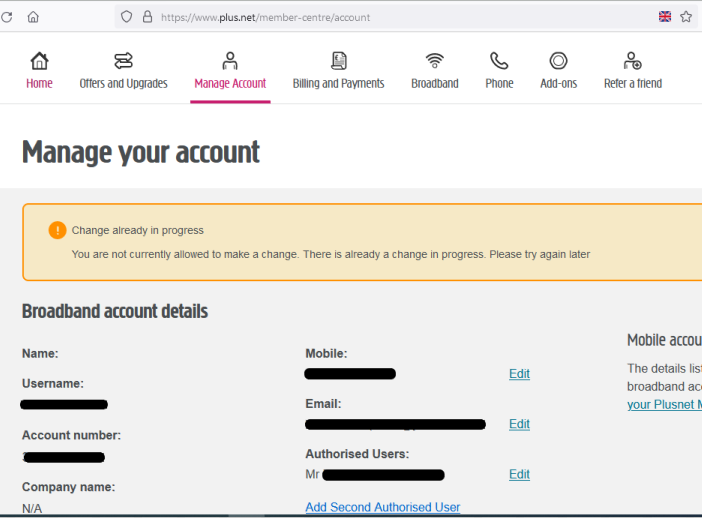Click the Broadband wifi icon

(434, 61)
